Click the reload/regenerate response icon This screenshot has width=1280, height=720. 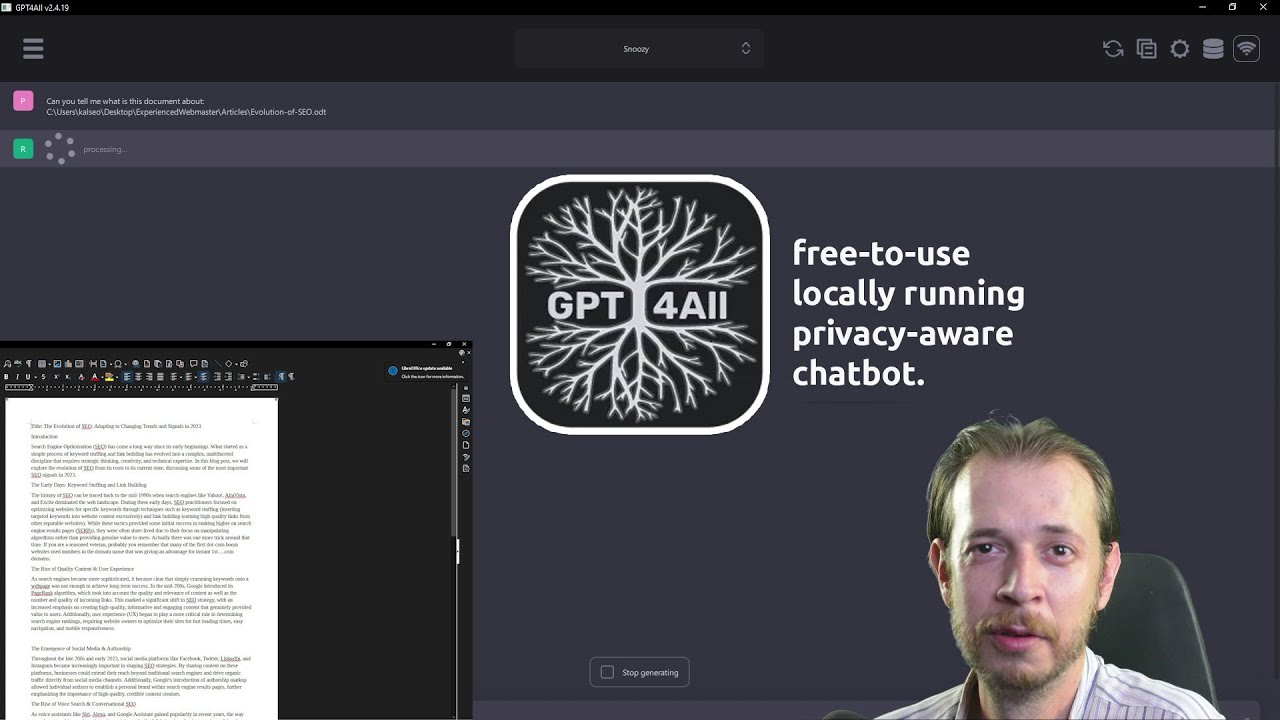coord(1113,48)
